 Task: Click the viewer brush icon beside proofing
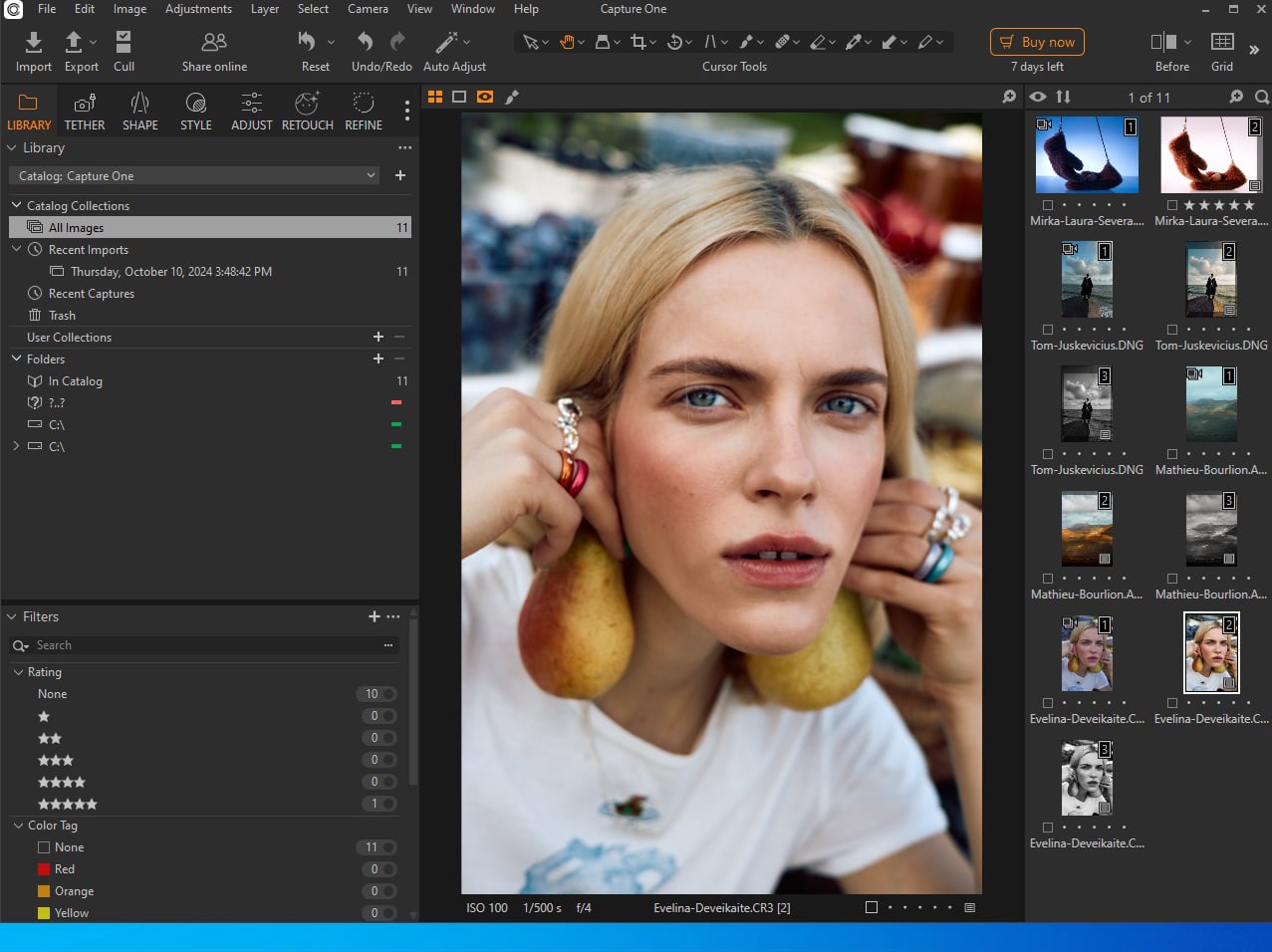click(x=512, y=97)
